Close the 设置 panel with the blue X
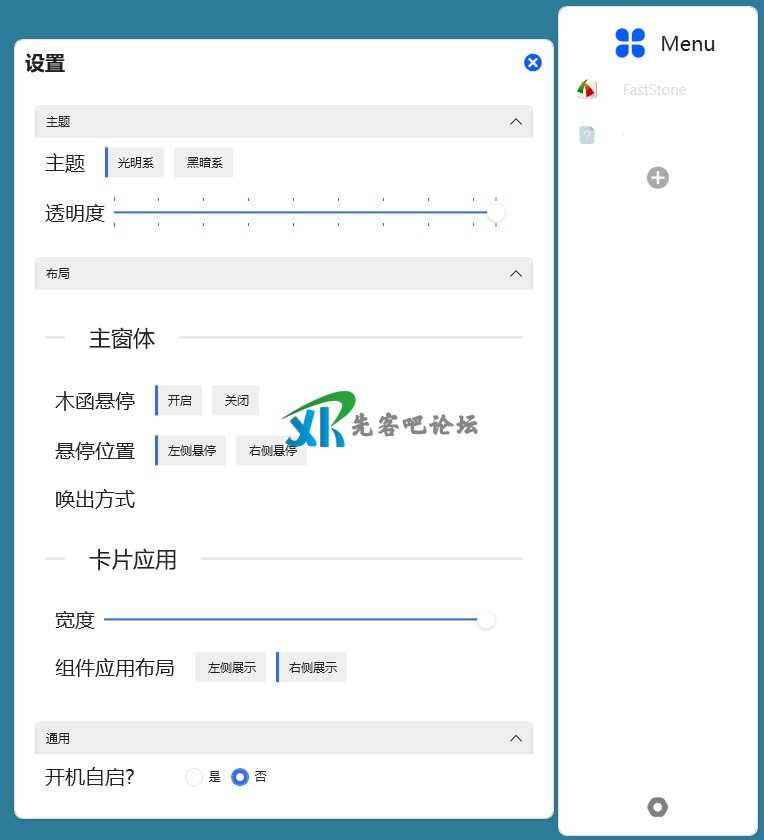764x840 pixels. pyautogui.click(x=533, y=63)
